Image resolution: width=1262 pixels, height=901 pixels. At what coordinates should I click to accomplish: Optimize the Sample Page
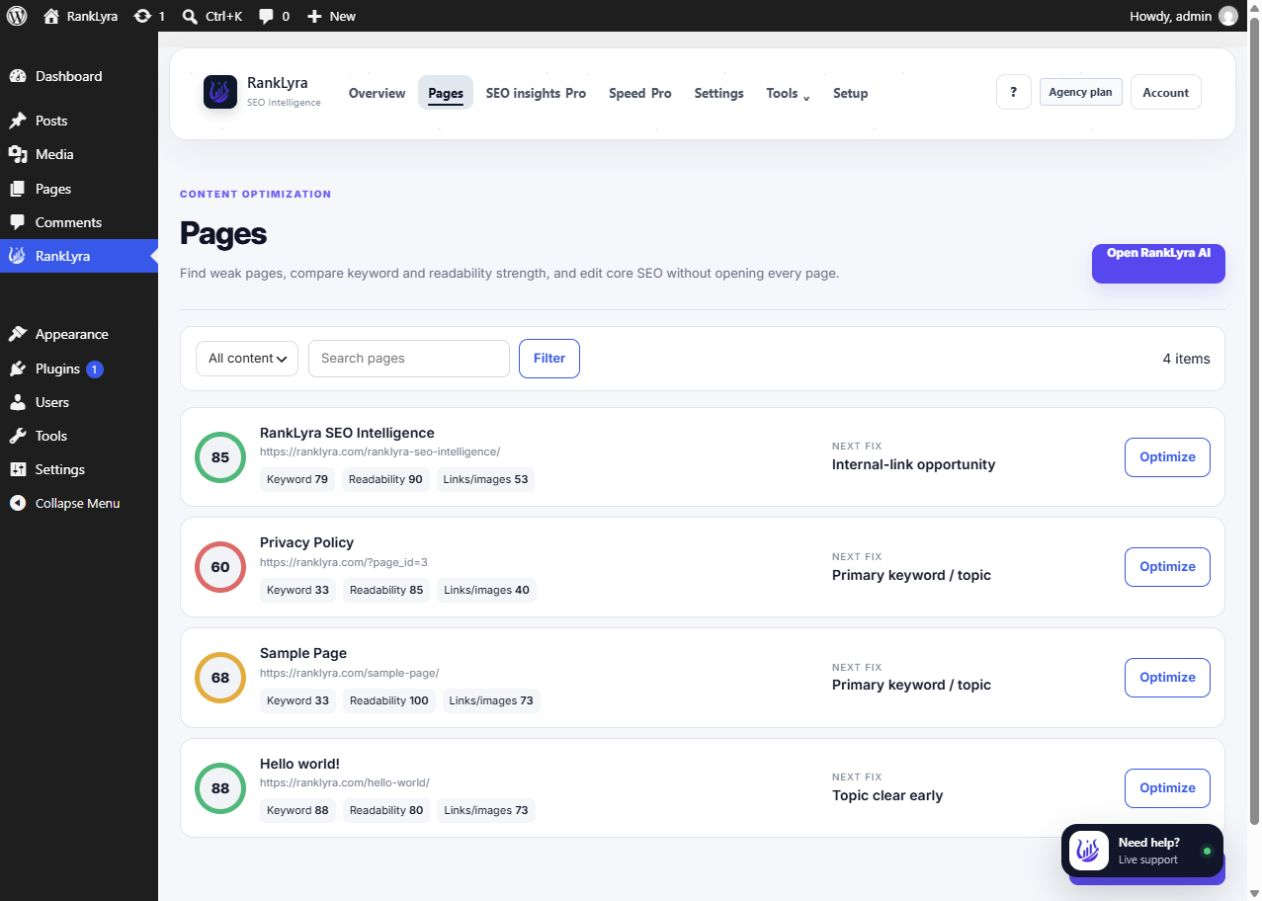click(x=1167, y=677)
